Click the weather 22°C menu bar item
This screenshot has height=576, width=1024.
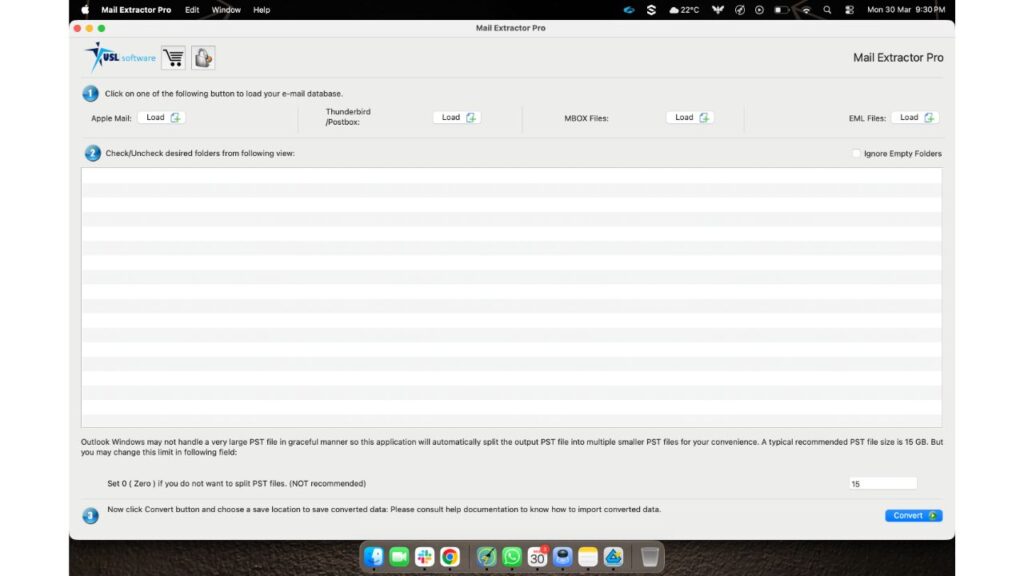click(x=684, y=10)
